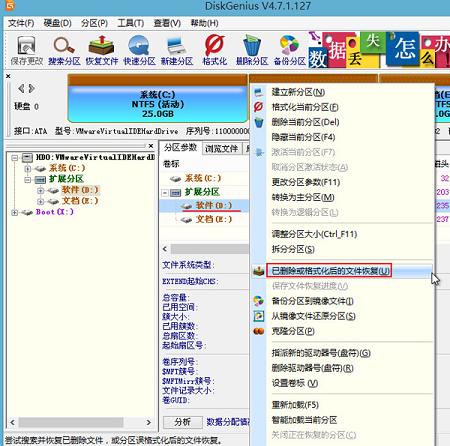Open the 分区(P) menu
The image size is (450, 446).
[x=94, y=23]
